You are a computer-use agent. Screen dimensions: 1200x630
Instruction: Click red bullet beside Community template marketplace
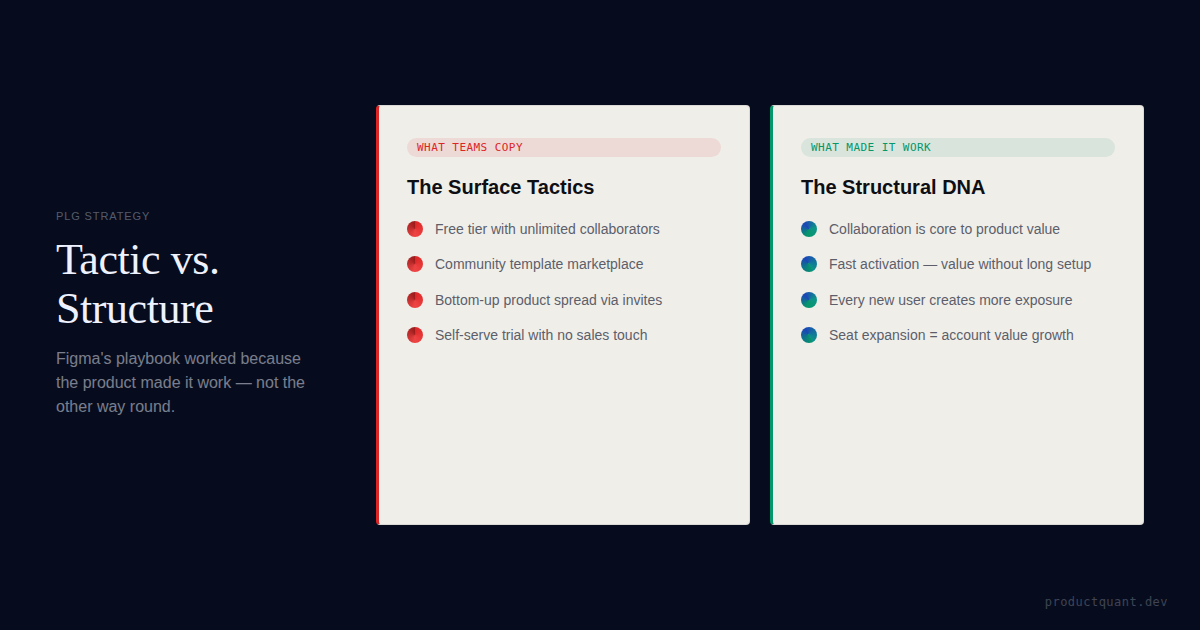(x=415, y=264)
